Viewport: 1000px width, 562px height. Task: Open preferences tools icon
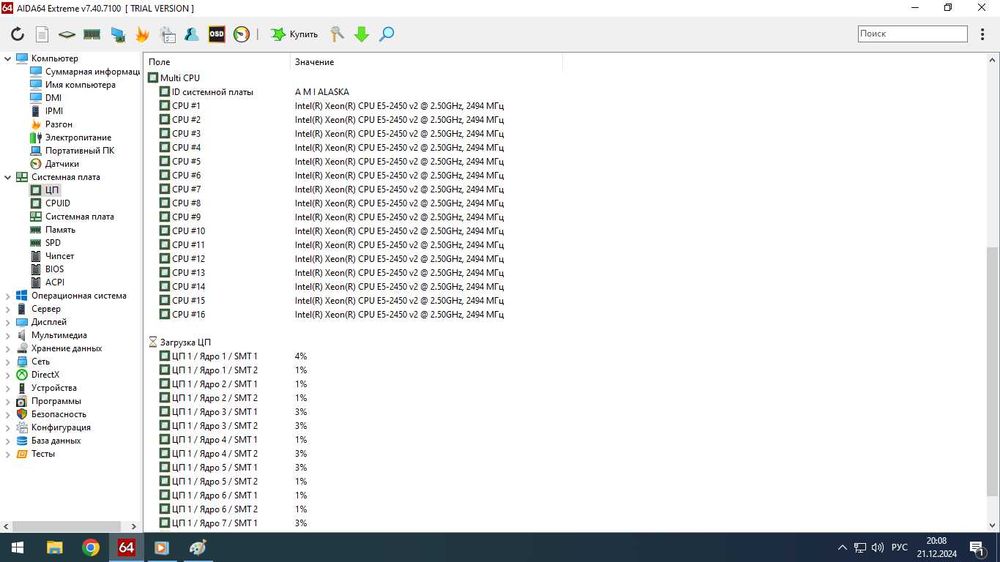coord(337,34)
